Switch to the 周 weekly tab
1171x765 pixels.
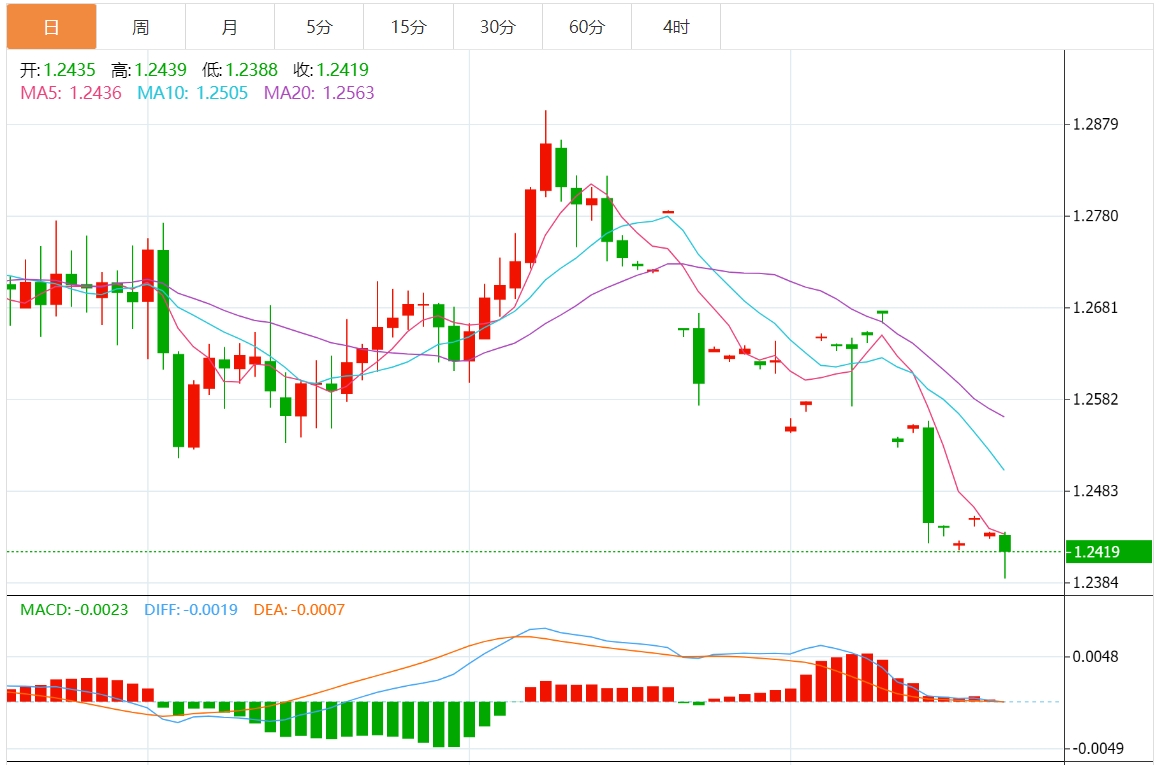[141, 27]
